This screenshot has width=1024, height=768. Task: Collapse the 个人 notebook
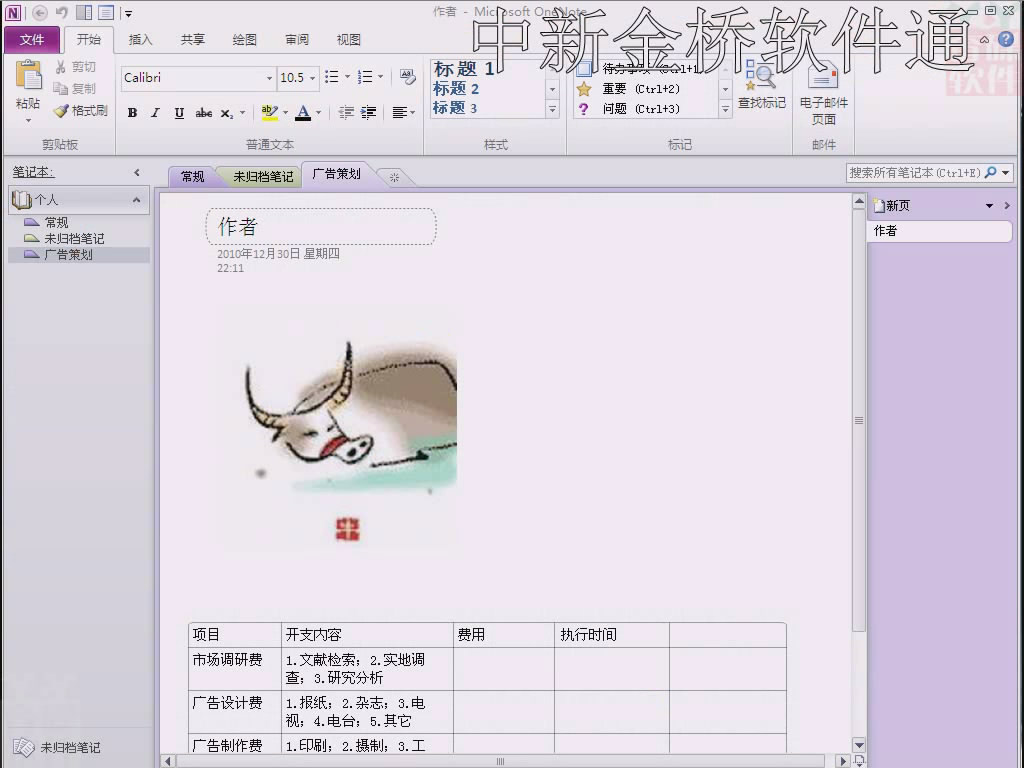pyautogui.click(x=136, y=200)
